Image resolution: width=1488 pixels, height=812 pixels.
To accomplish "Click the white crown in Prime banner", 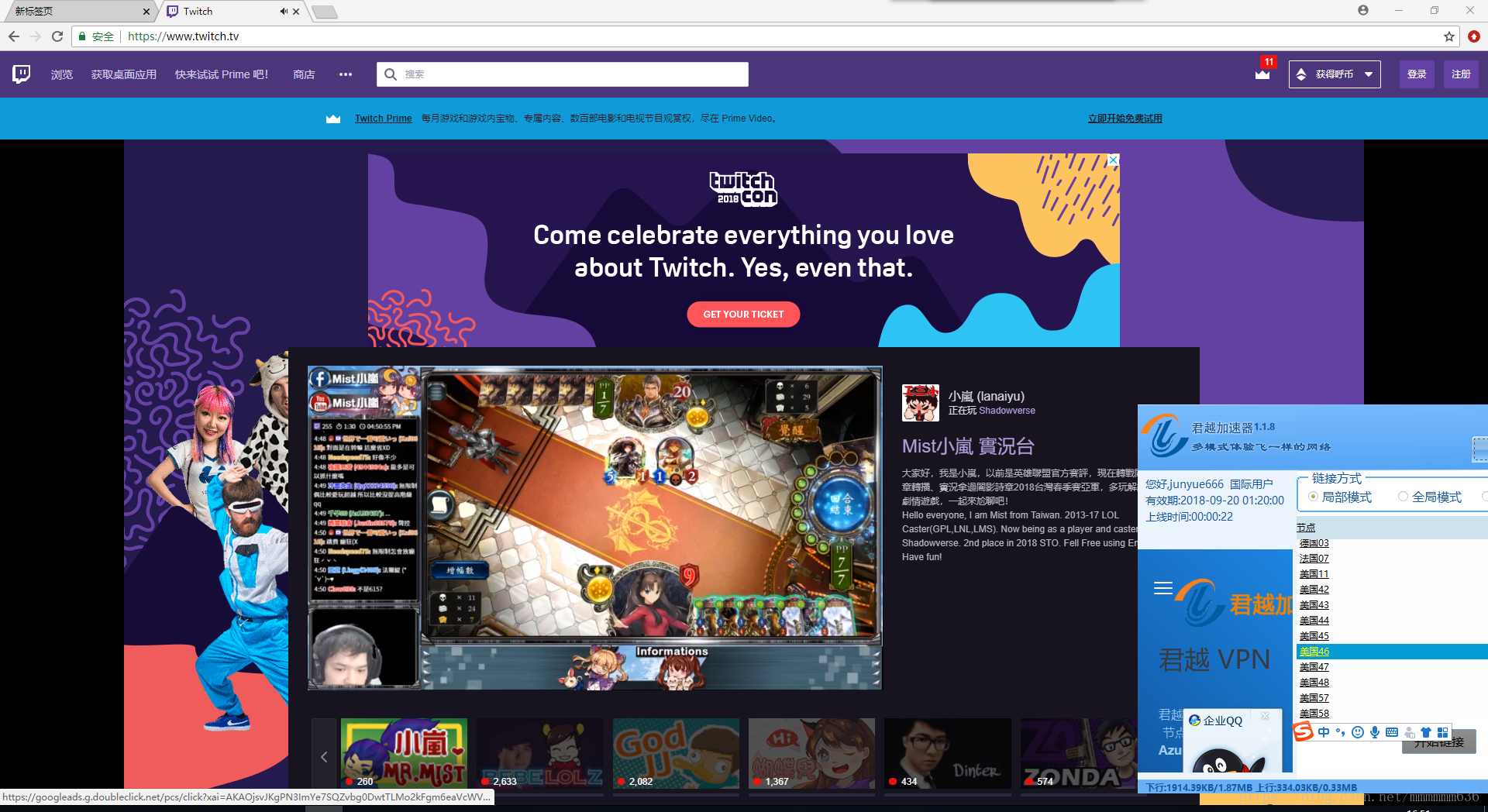I will click(x=333, y=119).
